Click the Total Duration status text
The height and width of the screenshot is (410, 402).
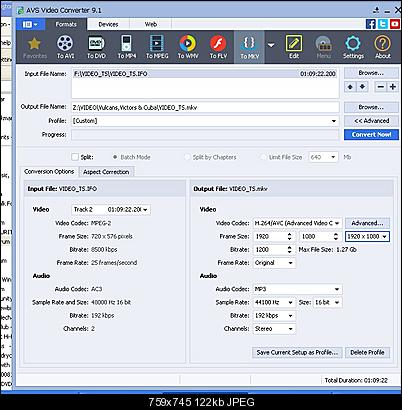pyautogui.click(x=356, y=380)
